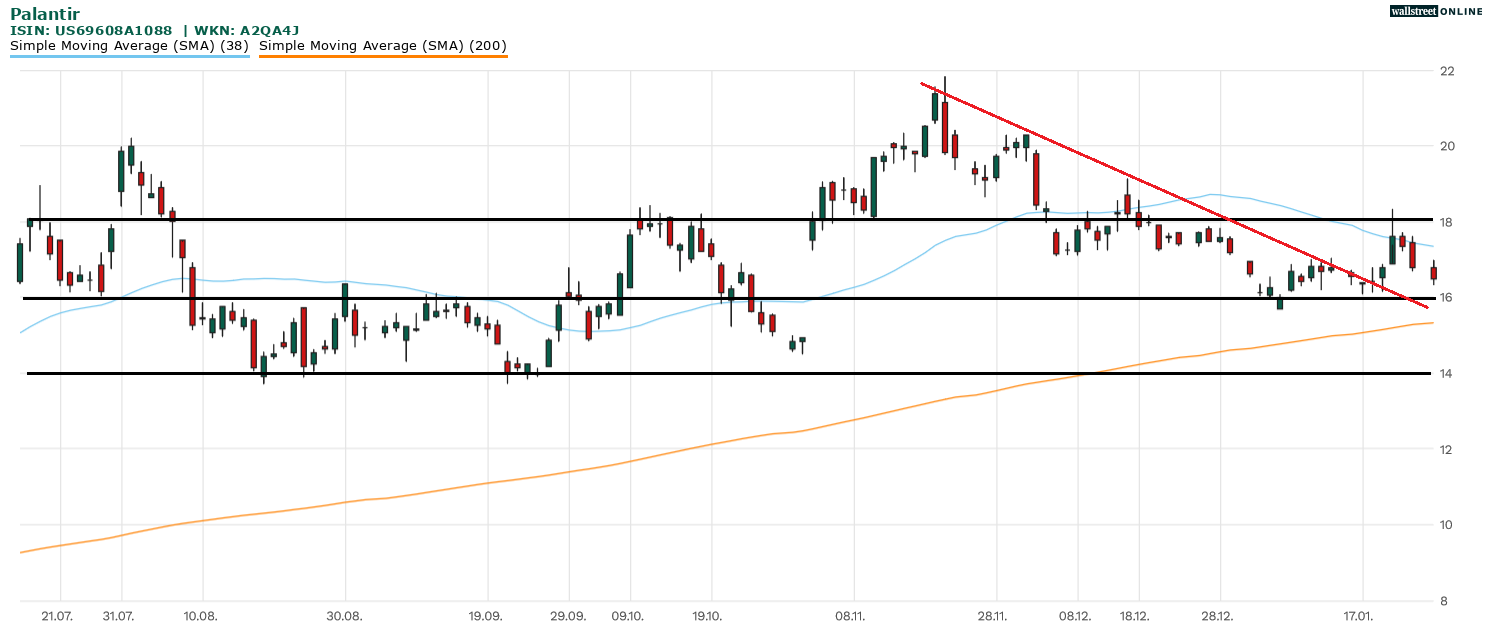Screen dimensions: 1490x622
Task: Click the black horizontal line at 14
Action: [x=700, y=373]
